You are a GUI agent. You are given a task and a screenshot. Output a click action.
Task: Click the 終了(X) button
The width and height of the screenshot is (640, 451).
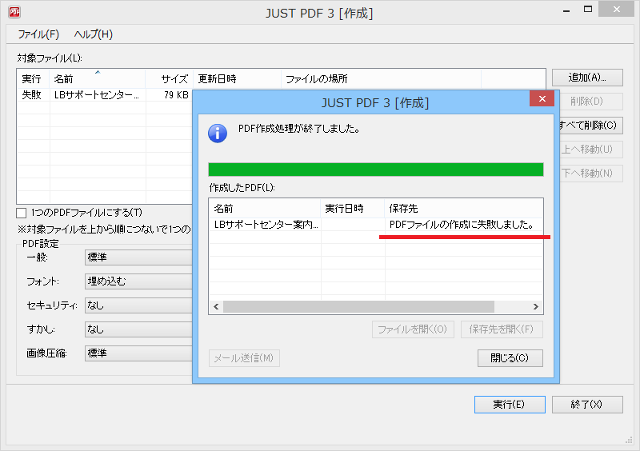pyautogui.click(x=587, y=404)
